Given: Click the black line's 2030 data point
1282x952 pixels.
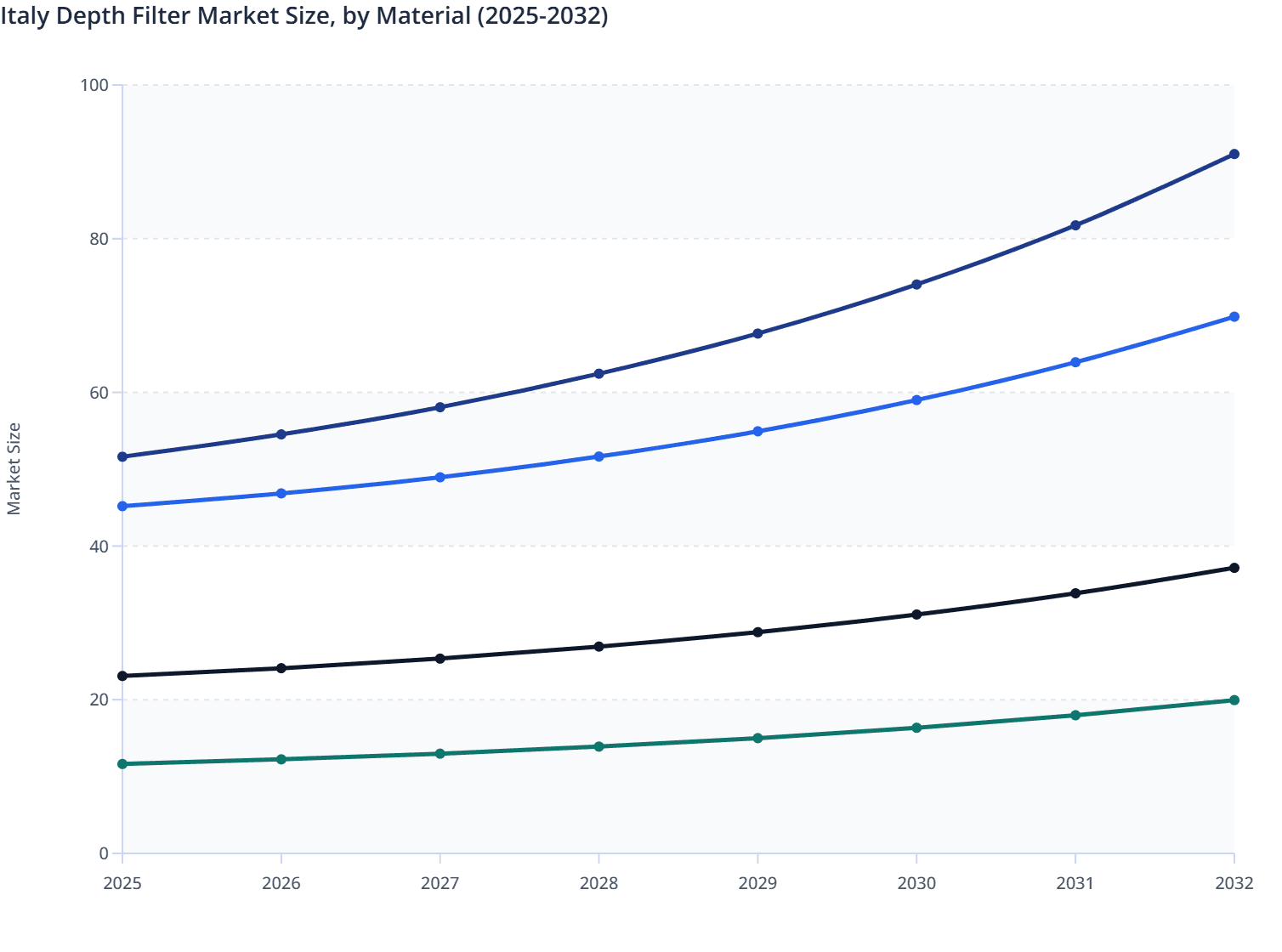Looking at the screenshot, I should [916, 615].
